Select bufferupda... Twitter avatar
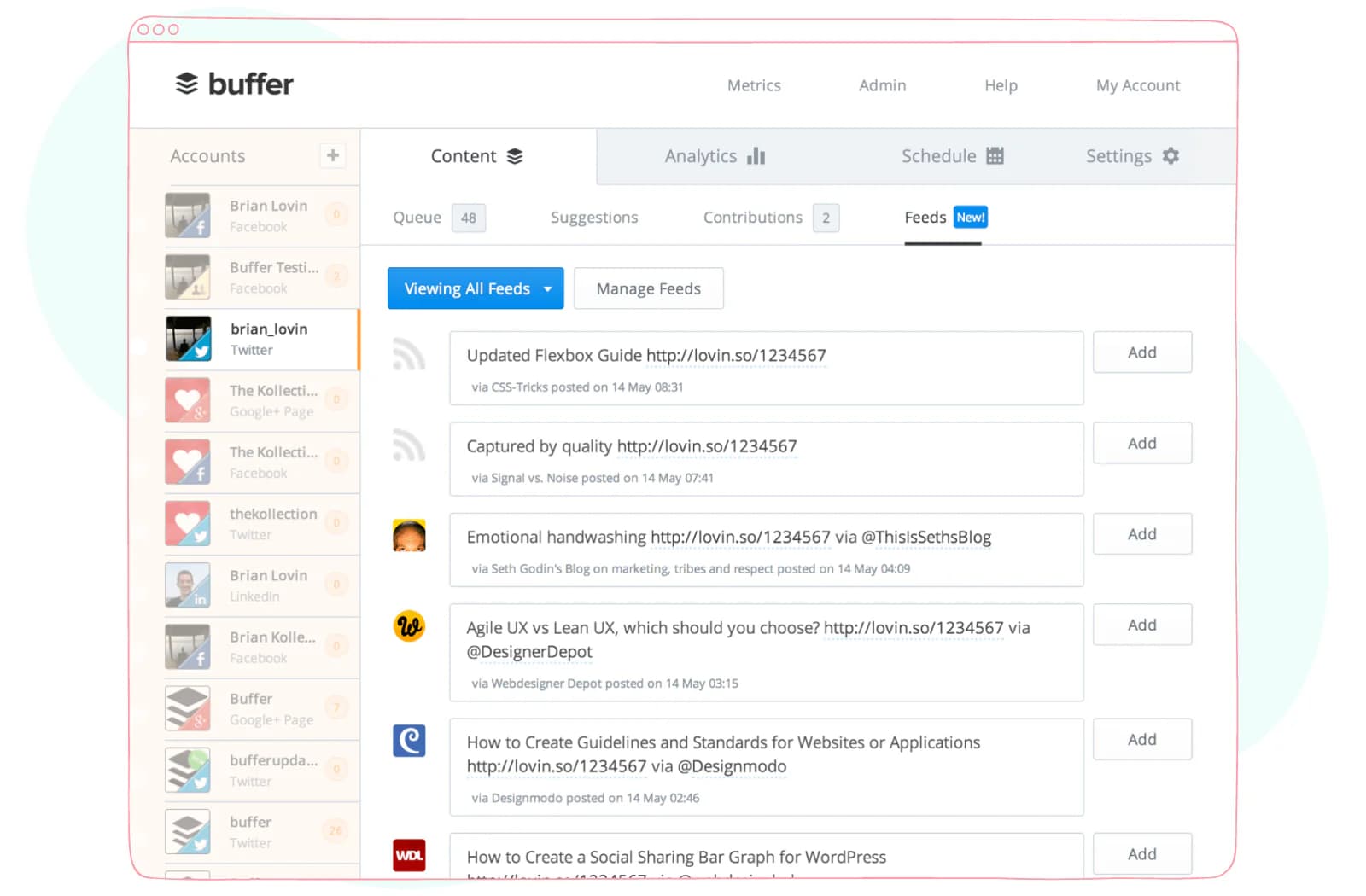This screenshot has width=1366, height=896. [188, 770]
